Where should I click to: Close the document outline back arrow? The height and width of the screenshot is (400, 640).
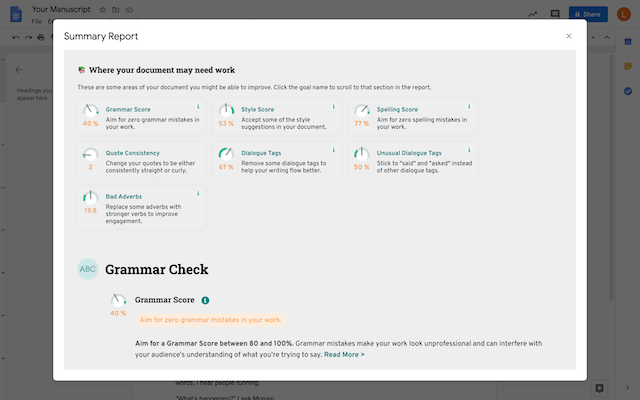pyautogui.click(x=19, y=70)
